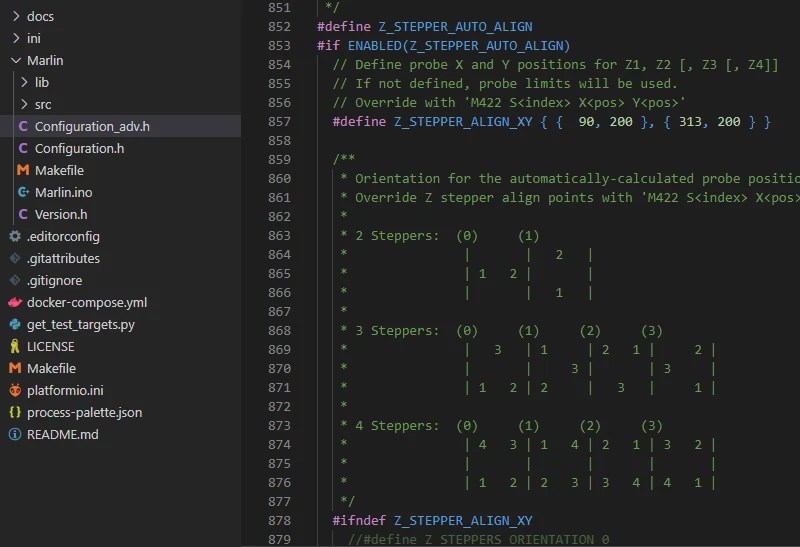
Task: Click Z_STEPPER_AUTO_ALIGN on the #define line
Action: pyautogui.click(x=455, y=27)
